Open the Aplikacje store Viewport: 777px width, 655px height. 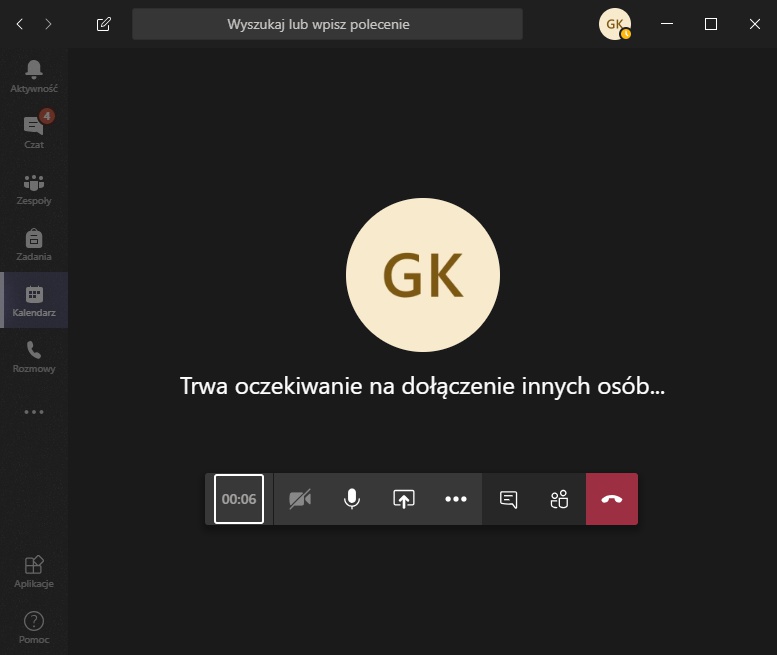(x=34, y=572)
